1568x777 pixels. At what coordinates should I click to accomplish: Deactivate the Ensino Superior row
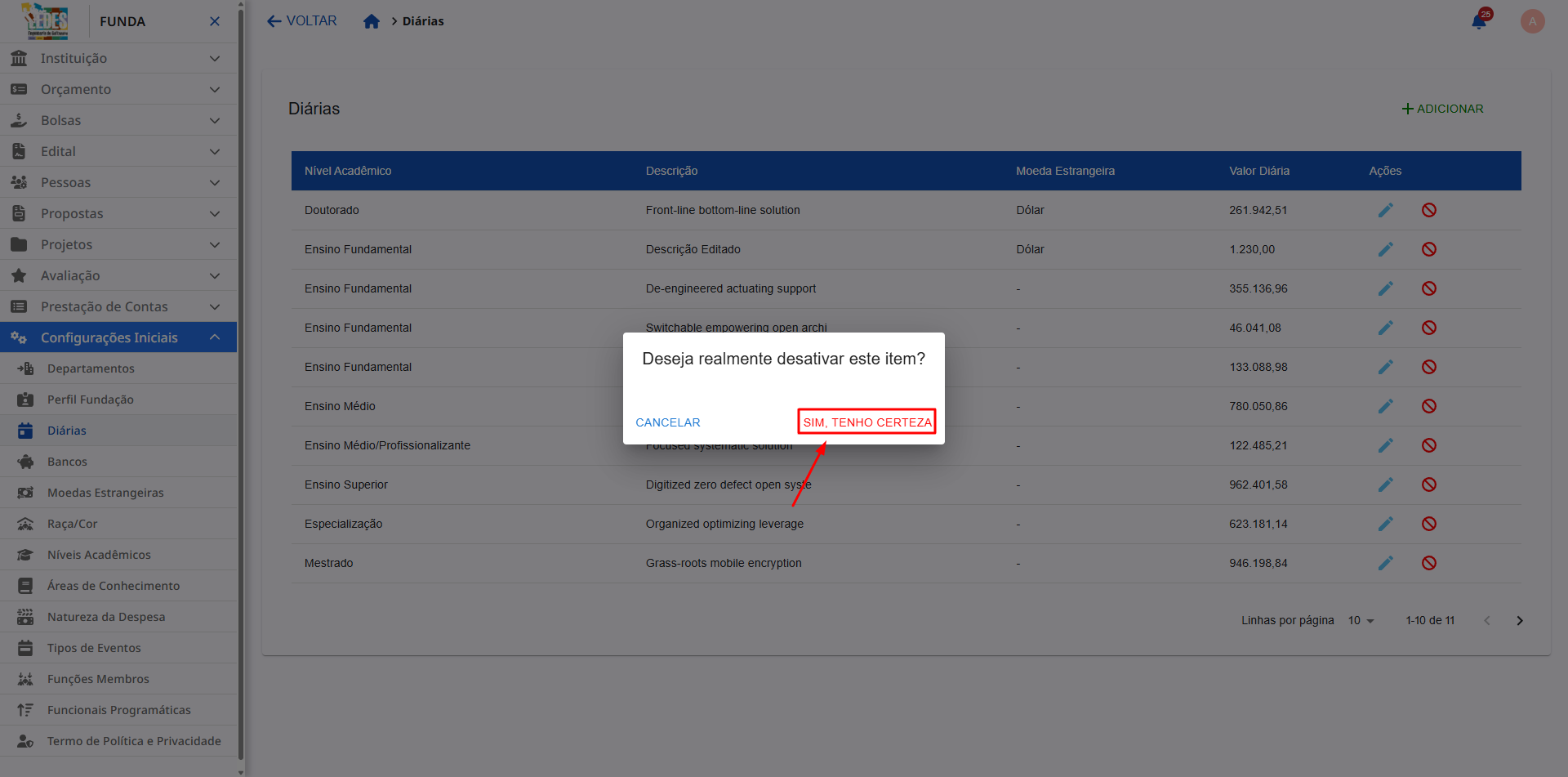coord(1428,485)
